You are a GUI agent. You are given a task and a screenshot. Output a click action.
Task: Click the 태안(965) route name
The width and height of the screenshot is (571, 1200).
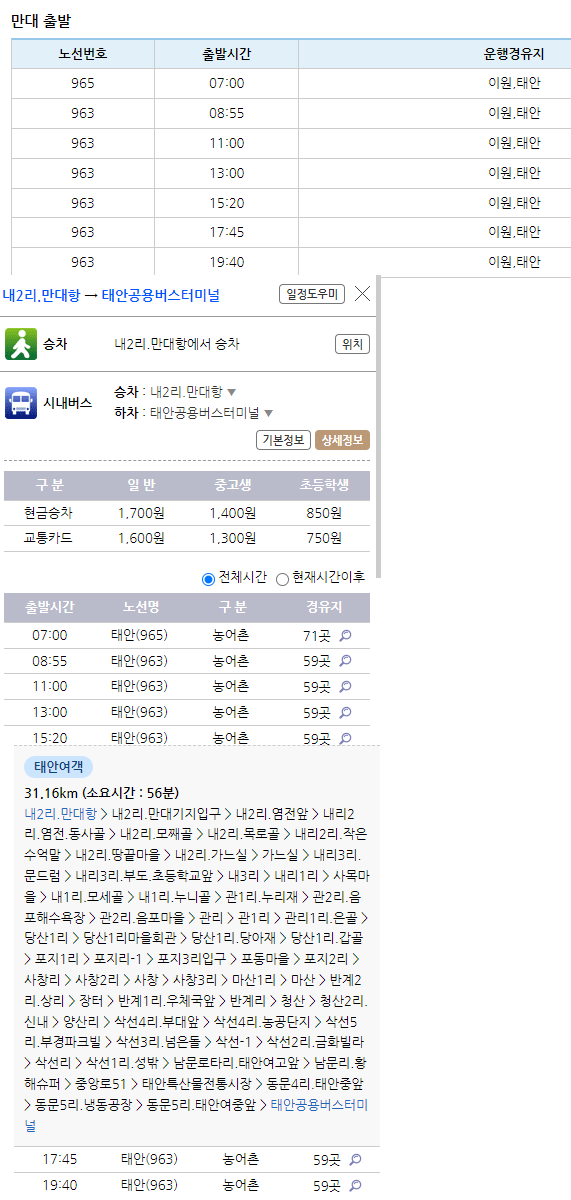pos(140,635)
